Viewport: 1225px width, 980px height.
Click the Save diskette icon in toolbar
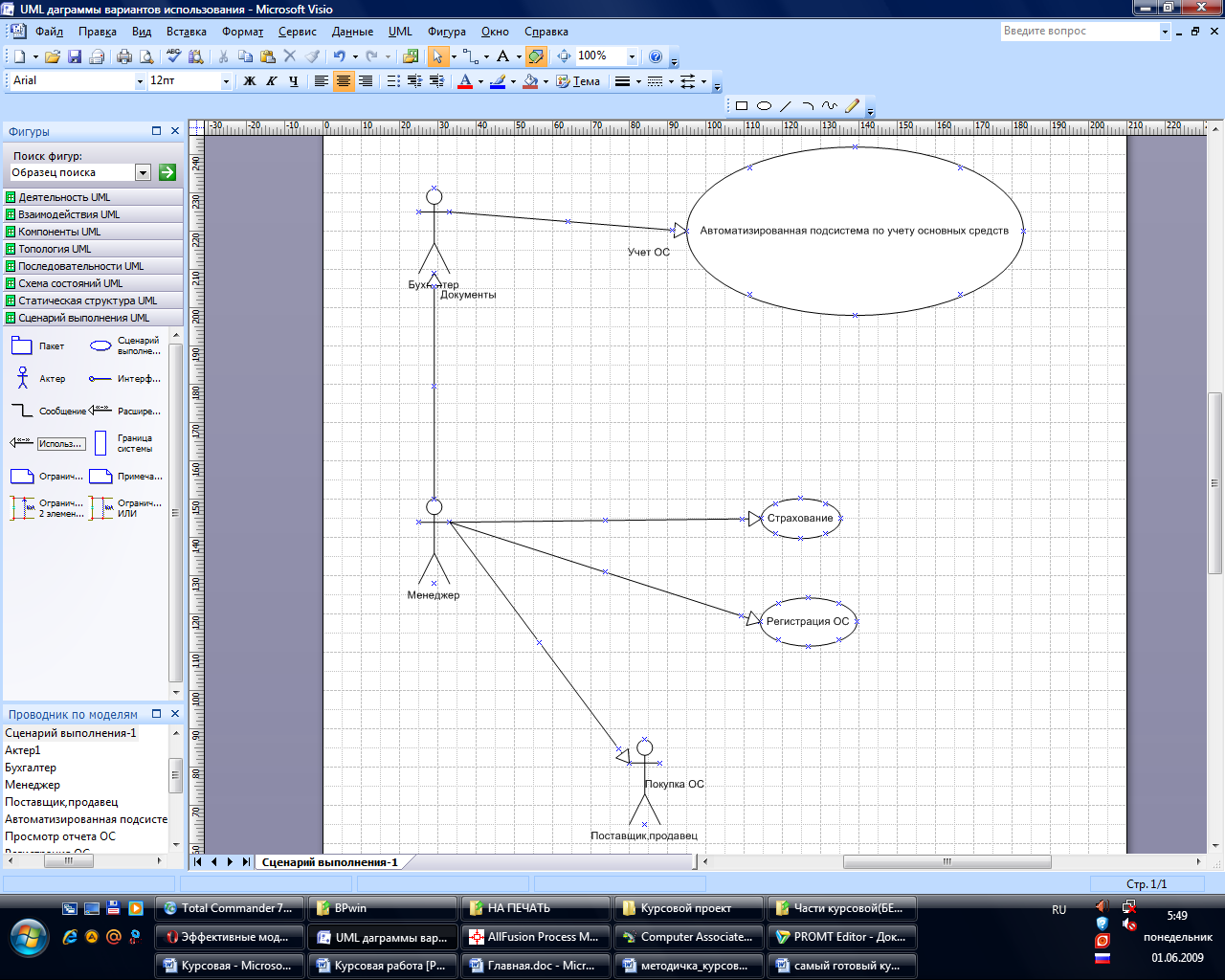(x=75, y=56)
